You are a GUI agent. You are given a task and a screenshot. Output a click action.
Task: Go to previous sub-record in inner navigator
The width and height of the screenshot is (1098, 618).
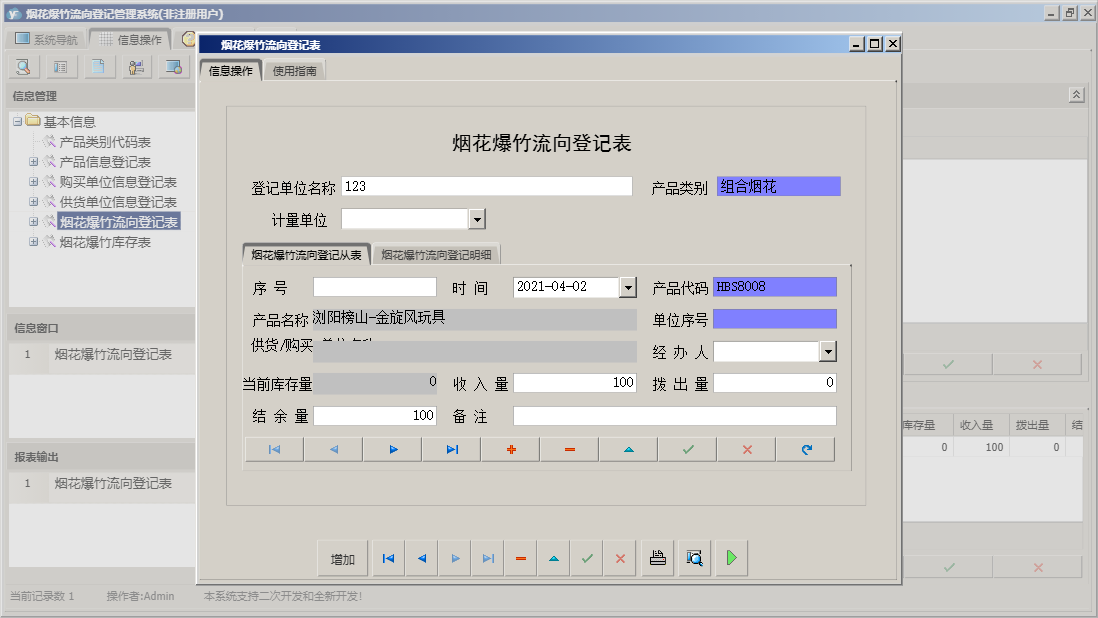coord(334,449)
